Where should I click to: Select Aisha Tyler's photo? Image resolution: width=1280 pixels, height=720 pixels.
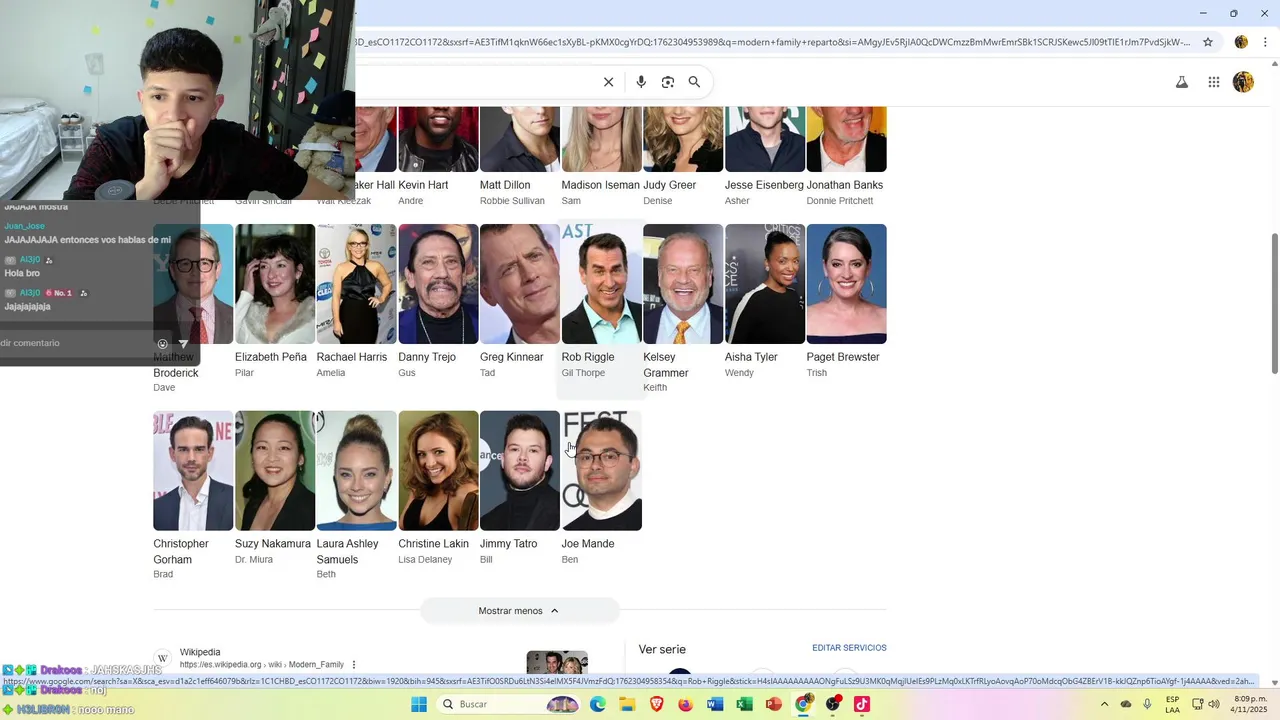[765, 284]
